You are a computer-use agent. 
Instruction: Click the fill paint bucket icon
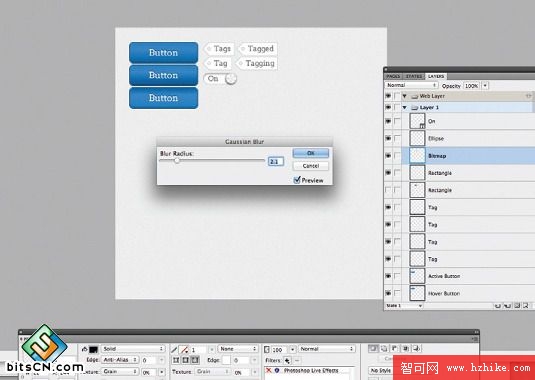point(85,349)
